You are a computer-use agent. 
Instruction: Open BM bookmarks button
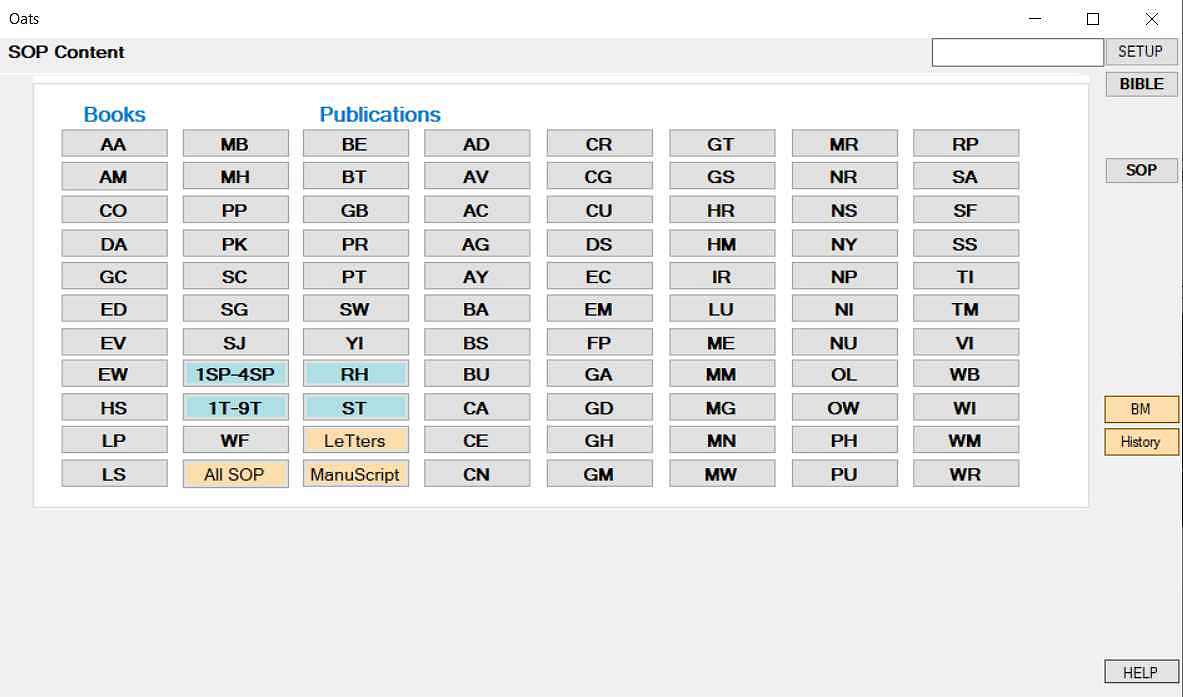point(1141,409)
